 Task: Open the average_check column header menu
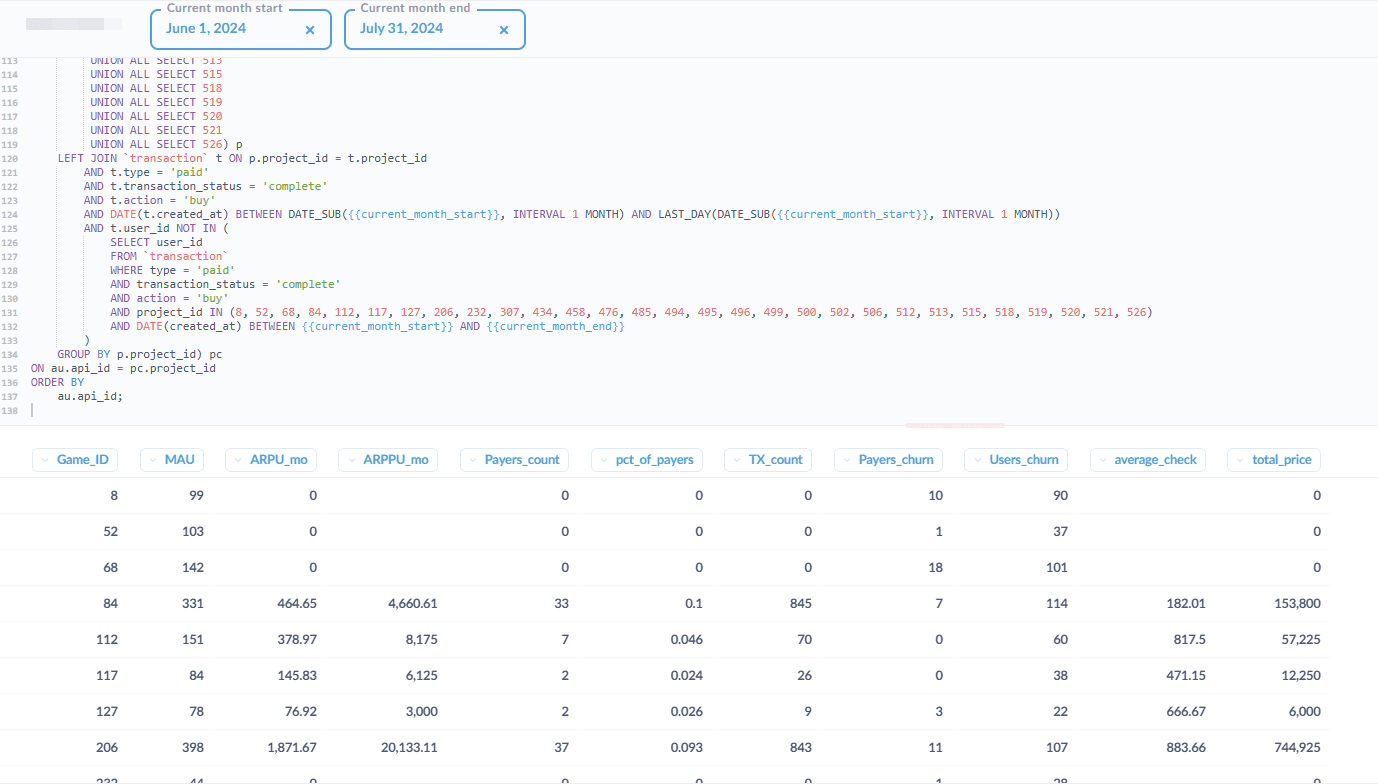coord(1148,460)
